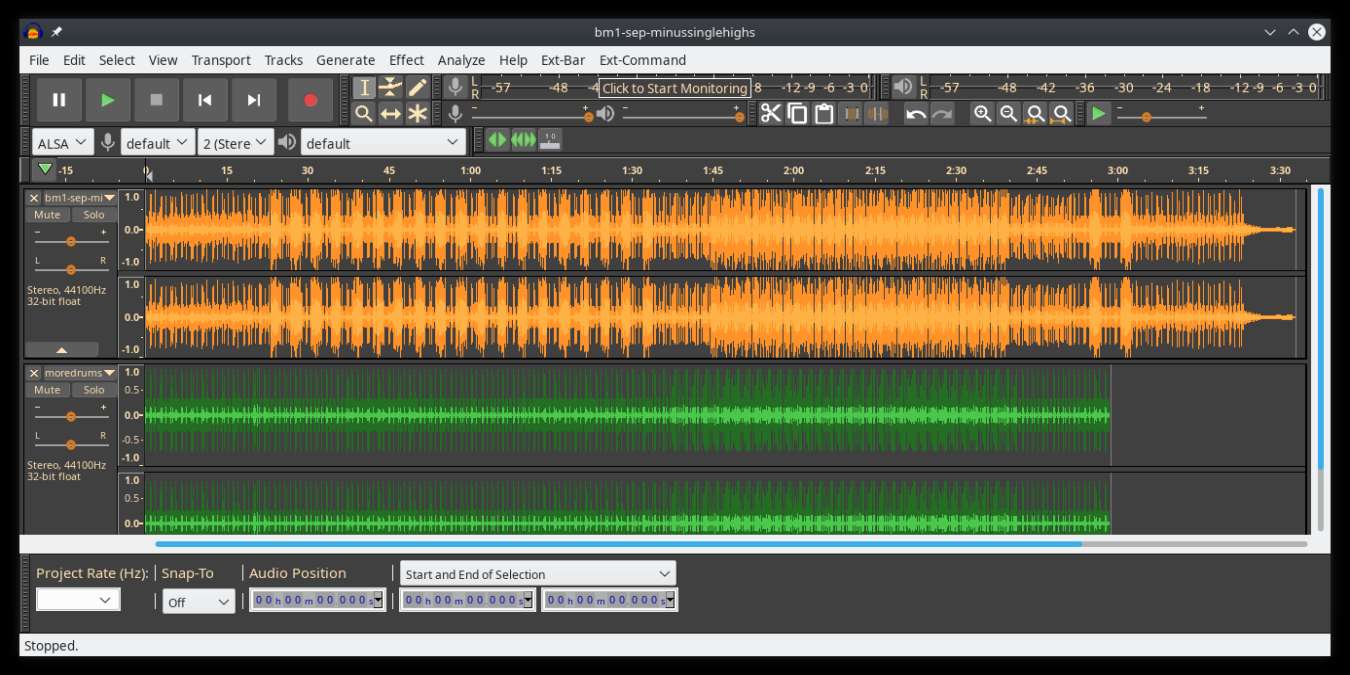Open the Effect menu
The height and width of the screenshot is (675, 1350).
tap(406, 60)
